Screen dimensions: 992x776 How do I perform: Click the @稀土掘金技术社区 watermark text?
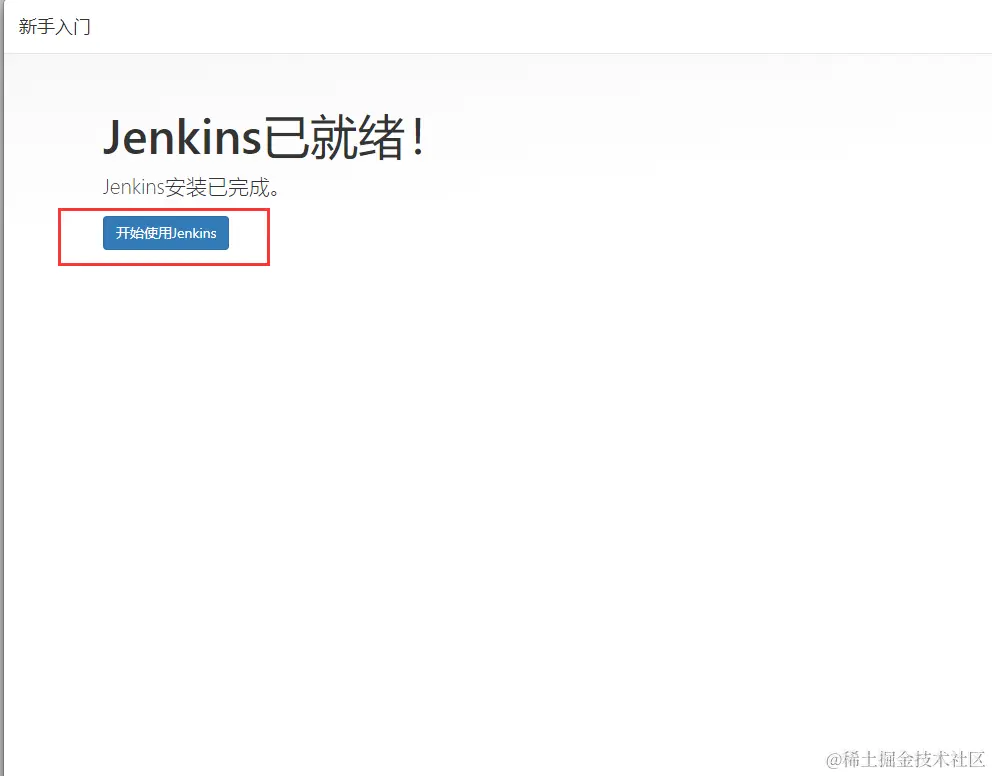[x=906, y=758]
